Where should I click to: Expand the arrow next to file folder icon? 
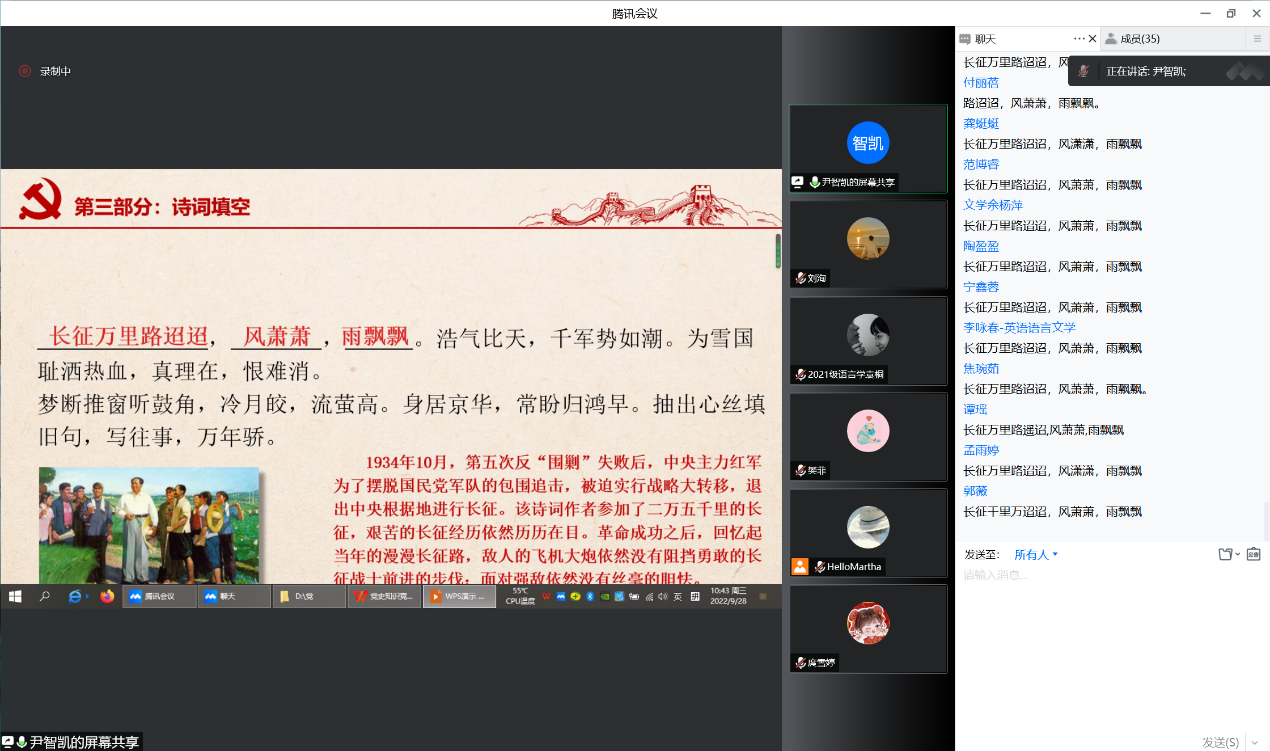(x=1238, y=554)
